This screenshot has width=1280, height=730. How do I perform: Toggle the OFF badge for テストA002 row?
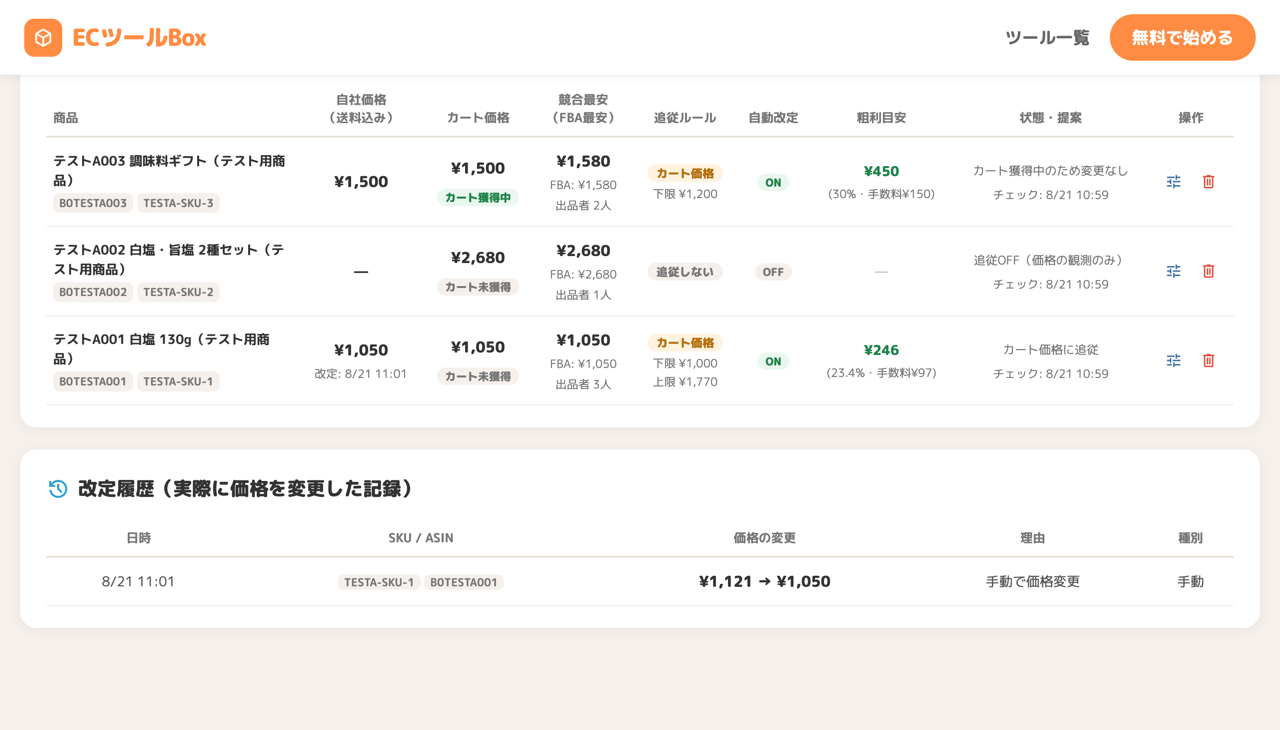pos(773,272)
